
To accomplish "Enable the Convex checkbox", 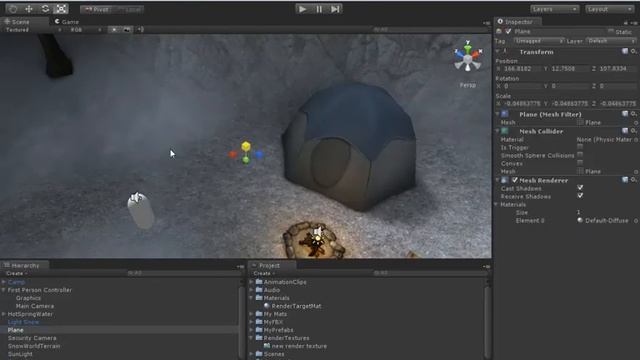I will pos(580,163).
